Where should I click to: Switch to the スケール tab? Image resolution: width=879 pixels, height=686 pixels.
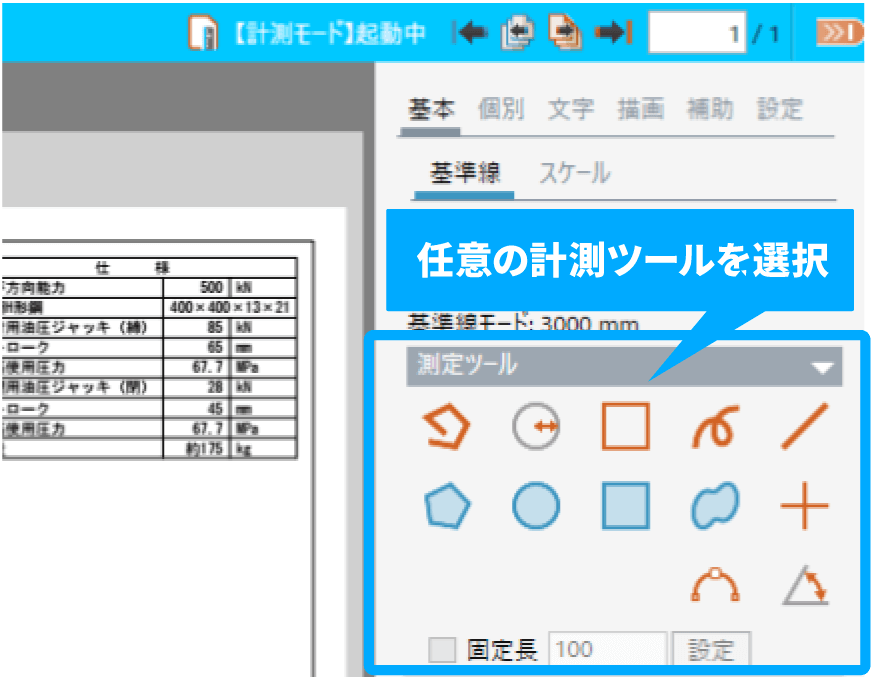click(575, 173)
